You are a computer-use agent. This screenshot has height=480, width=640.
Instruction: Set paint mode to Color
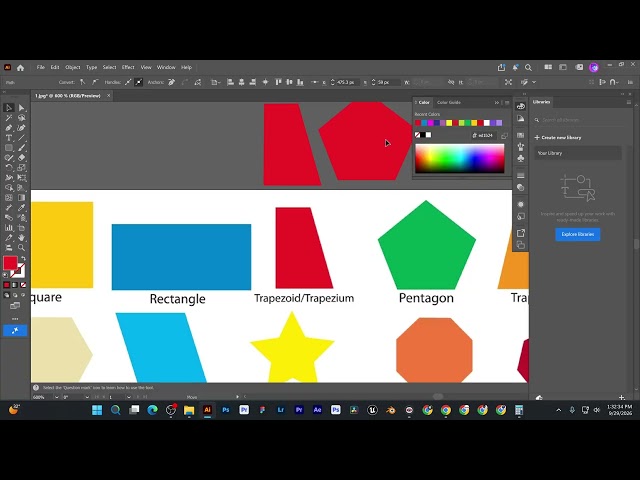pos(7,285)
